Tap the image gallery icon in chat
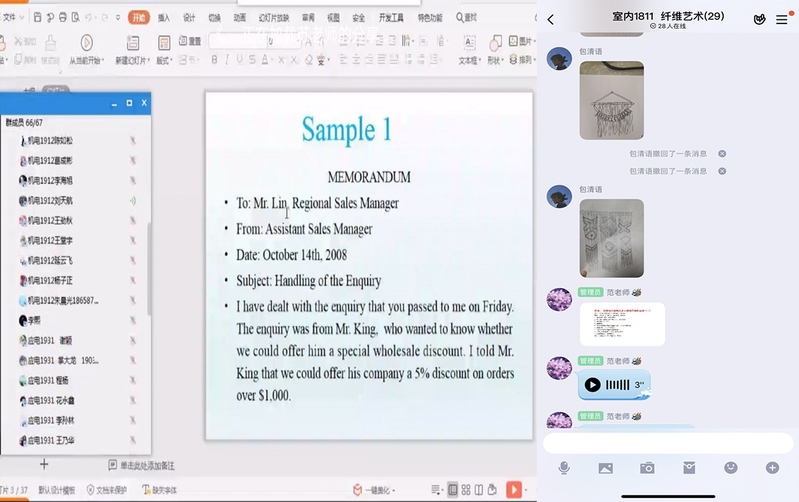Image resolution: width=799 pixels, height=502 pixels. [605, 468]
